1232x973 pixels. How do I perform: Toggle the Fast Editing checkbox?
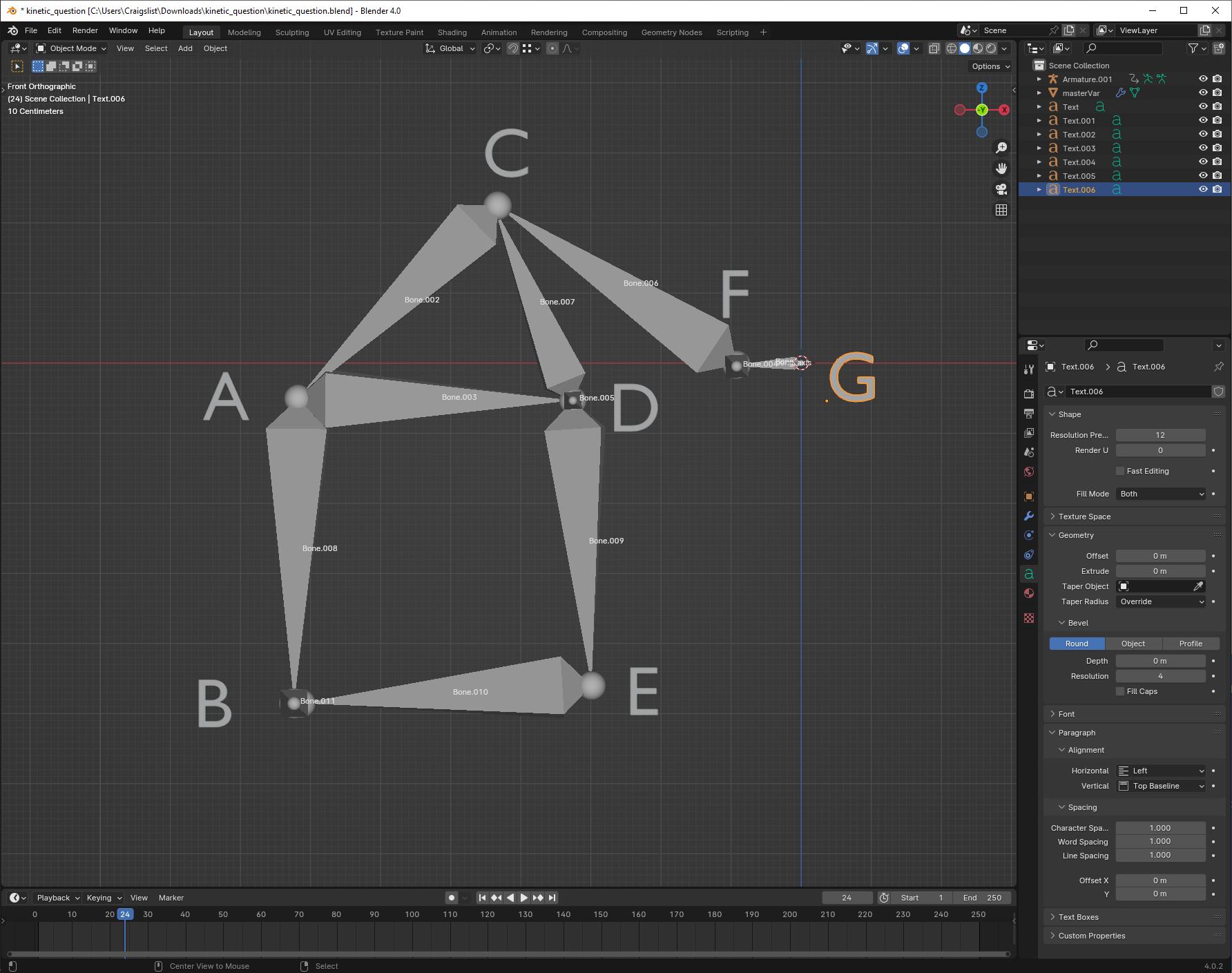[x=1120, y=471]
